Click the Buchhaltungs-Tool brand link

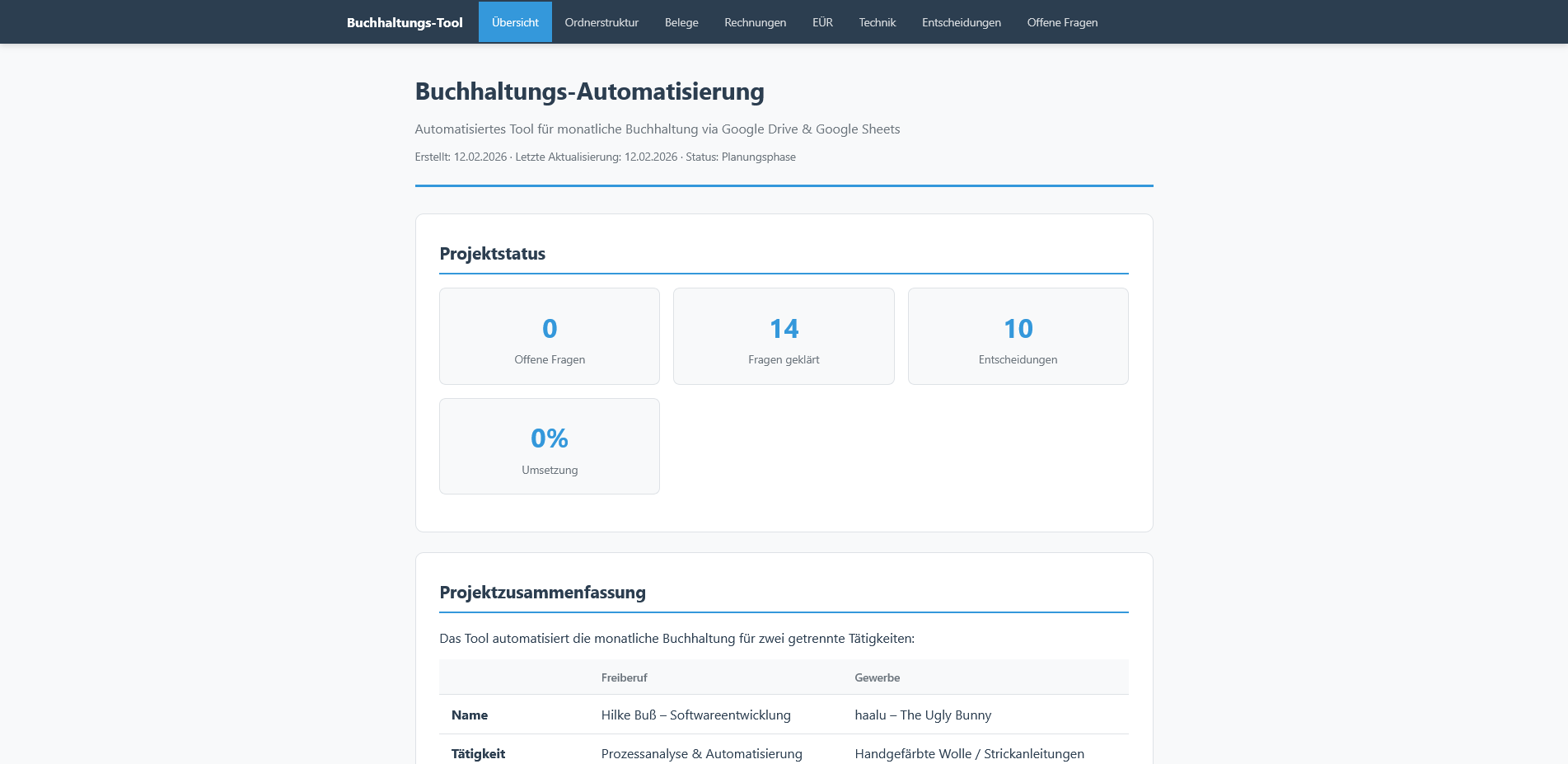click(x=405, y=22)
